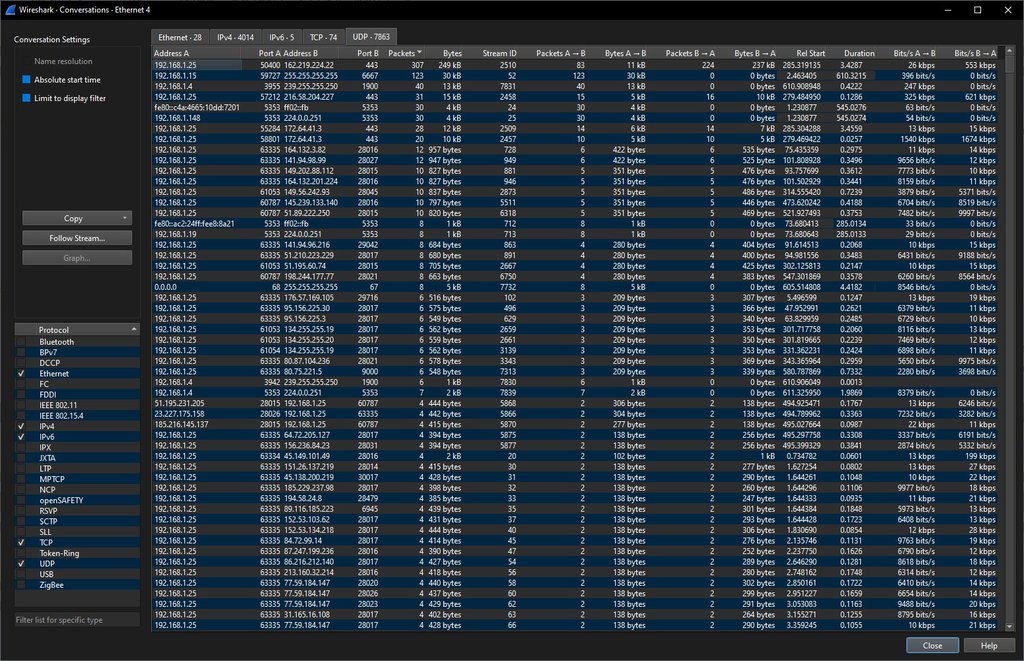Uncheck Limit to display filter
Viewport: 1024px width, 661px height.
(x=27, y=98)
